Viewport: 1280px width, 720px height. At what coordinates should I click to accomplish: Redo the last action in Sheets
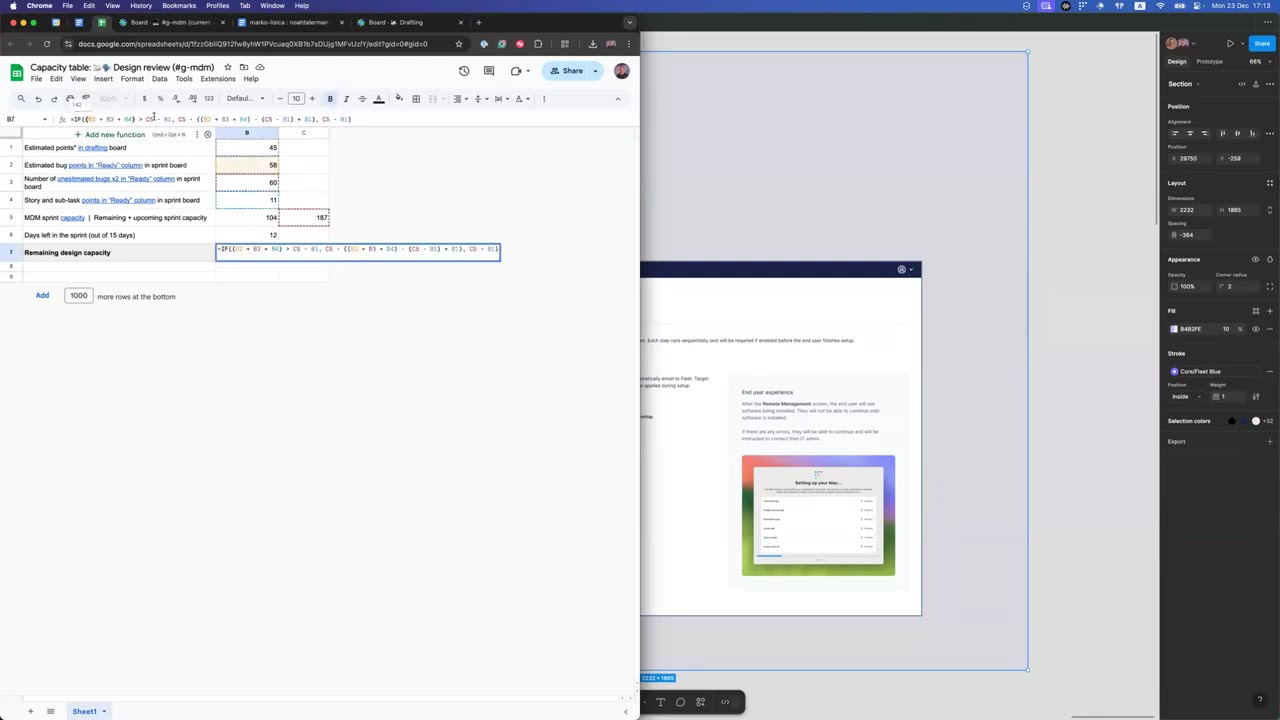pos(54,99)
